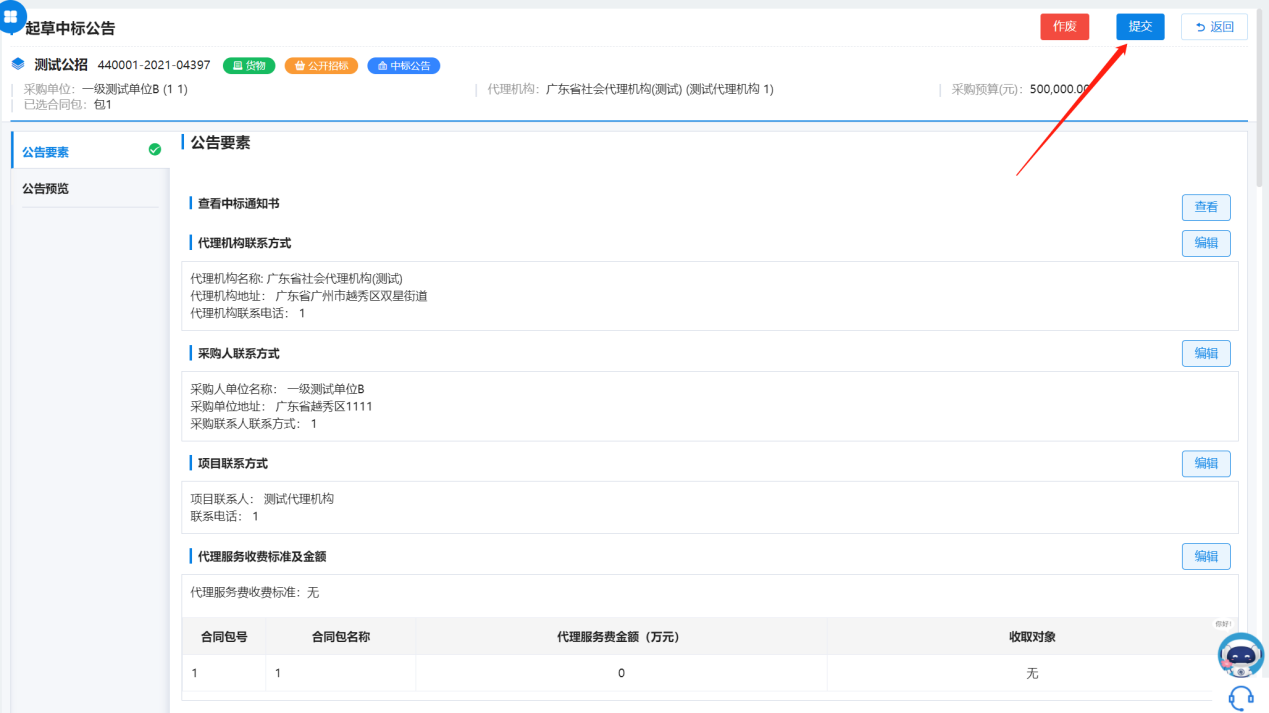Viewport: 1269px width, 713px height.
Task: Click the orange 公开招标 tag
Action: pos(322,66)
